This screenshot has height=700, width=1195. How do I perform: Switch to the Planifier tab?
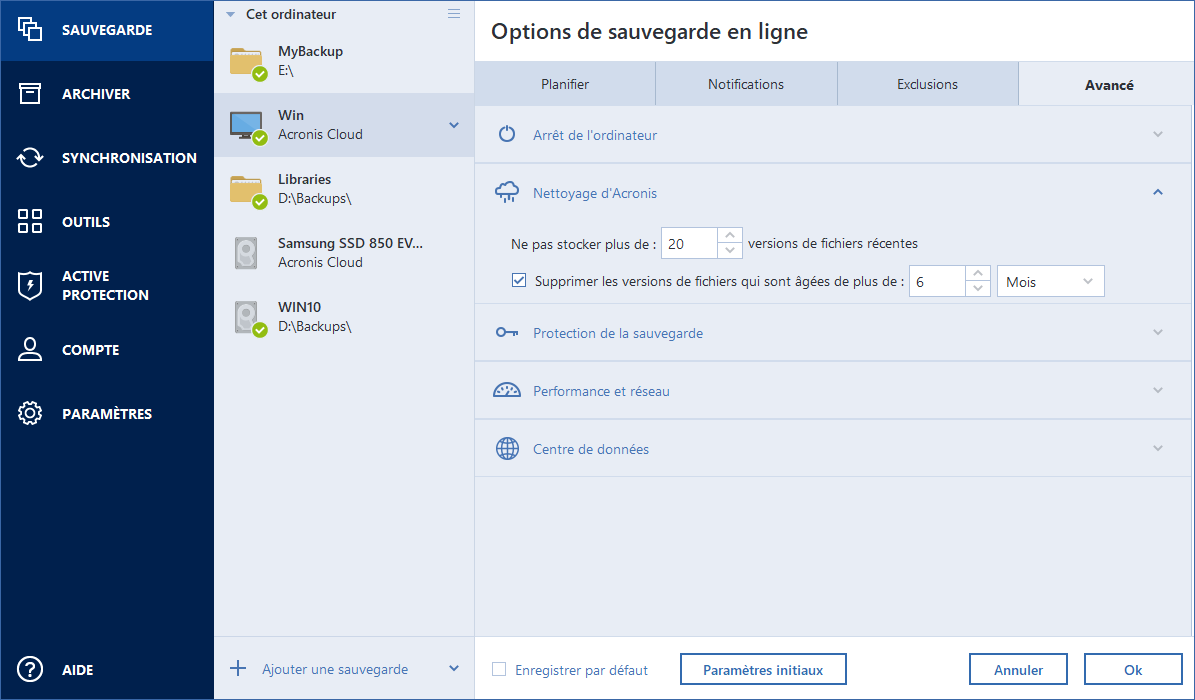pos(565,85)
